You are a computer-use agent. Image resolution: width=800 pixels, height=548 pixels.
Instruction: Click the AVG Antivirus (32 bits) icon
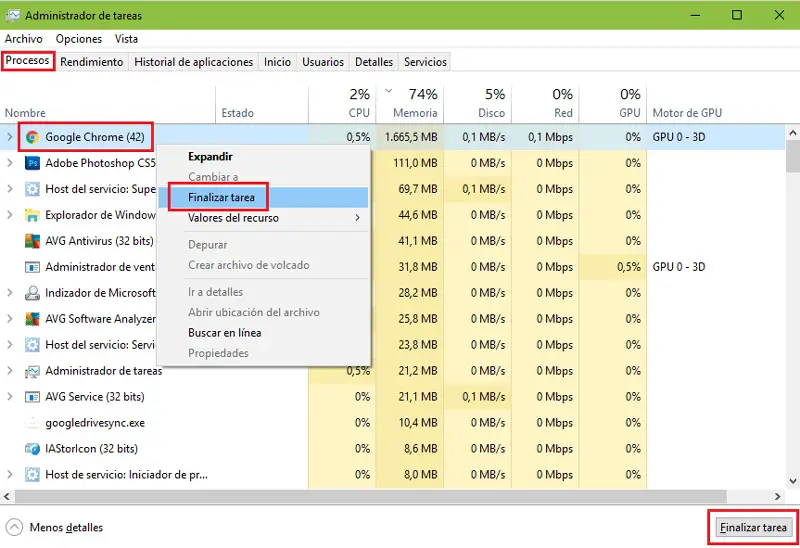(32, 241)
